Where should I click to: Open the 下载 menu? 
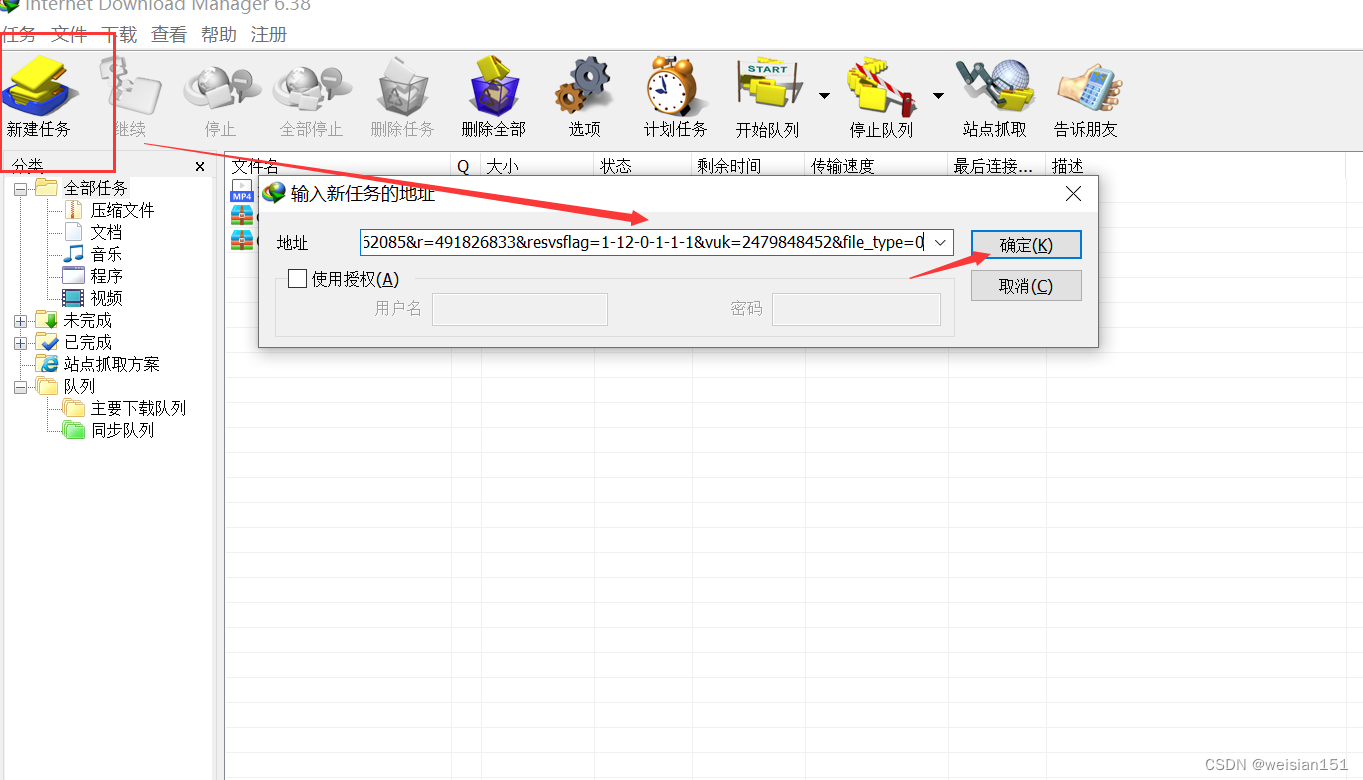(119, 35)
